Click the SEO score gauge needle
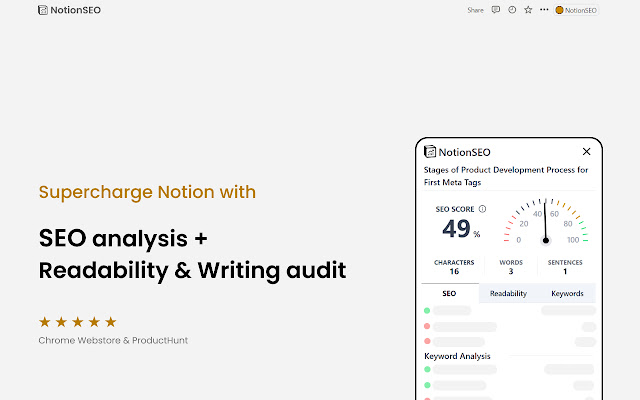Viewport: 640px width, 400px height. click(x=545, y=222)
